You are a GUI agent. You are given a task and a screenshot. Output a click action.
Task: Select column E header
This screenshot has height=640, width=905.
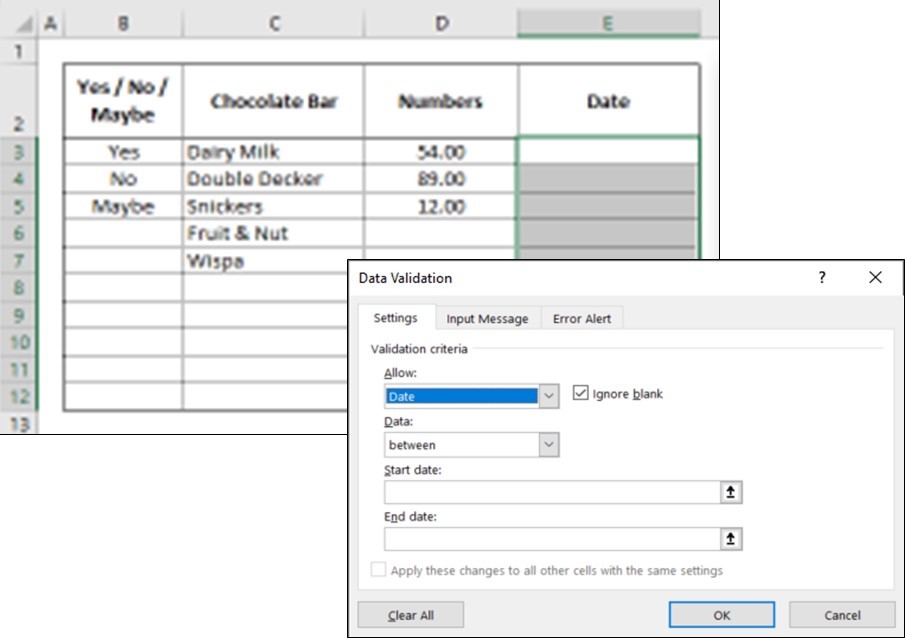click(608, 23)
